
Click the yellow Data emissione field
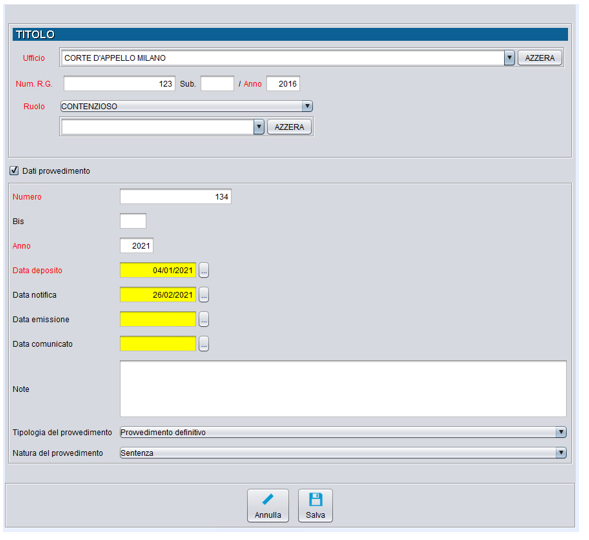tap(158, 319)
